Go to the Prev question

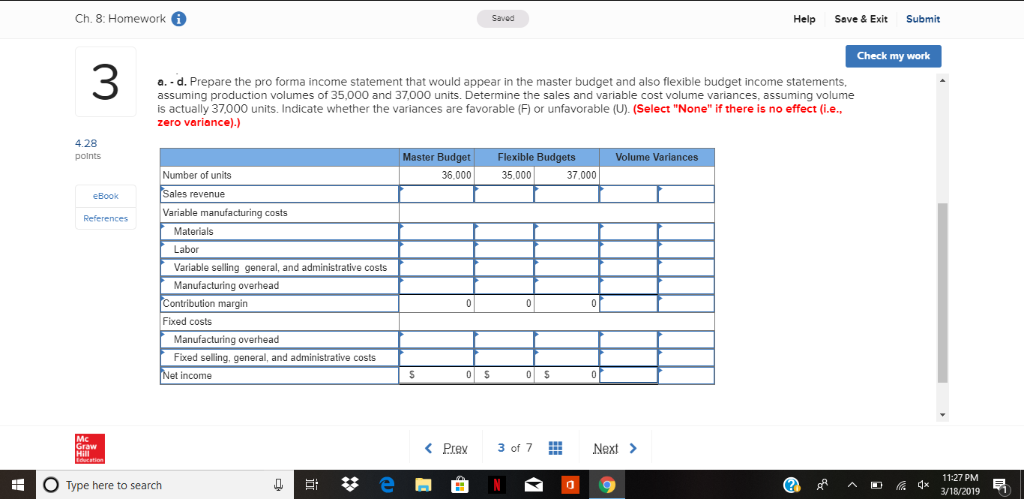[x=455, y=448]
